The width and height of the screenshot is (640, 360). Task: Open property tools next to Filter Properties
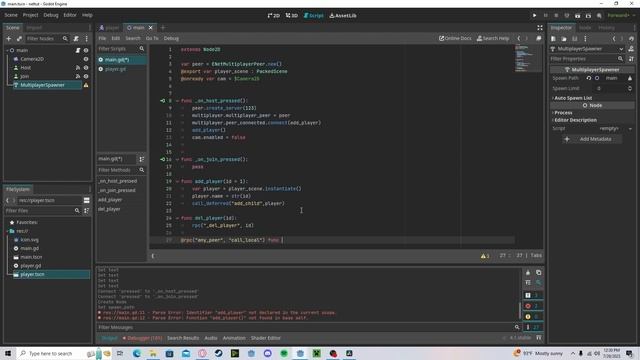click(631, 59)
